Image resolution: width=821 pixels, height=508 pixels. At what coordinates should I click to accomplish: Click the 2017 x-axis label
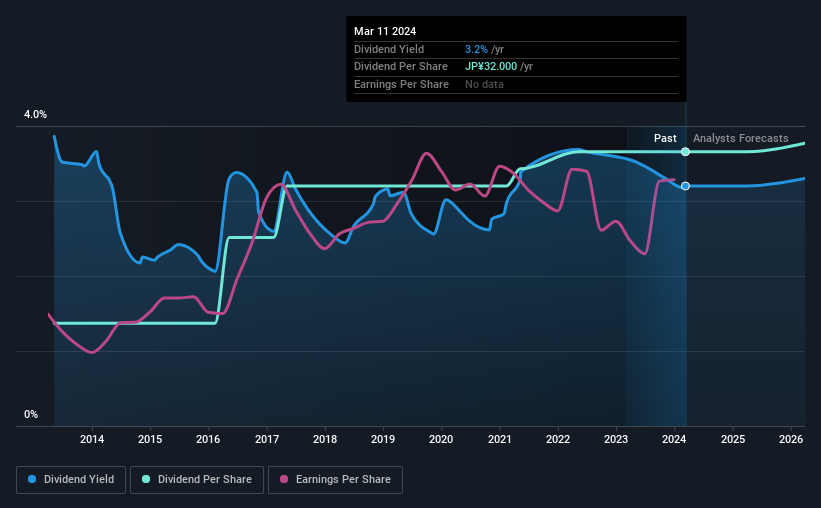point(267,439)
